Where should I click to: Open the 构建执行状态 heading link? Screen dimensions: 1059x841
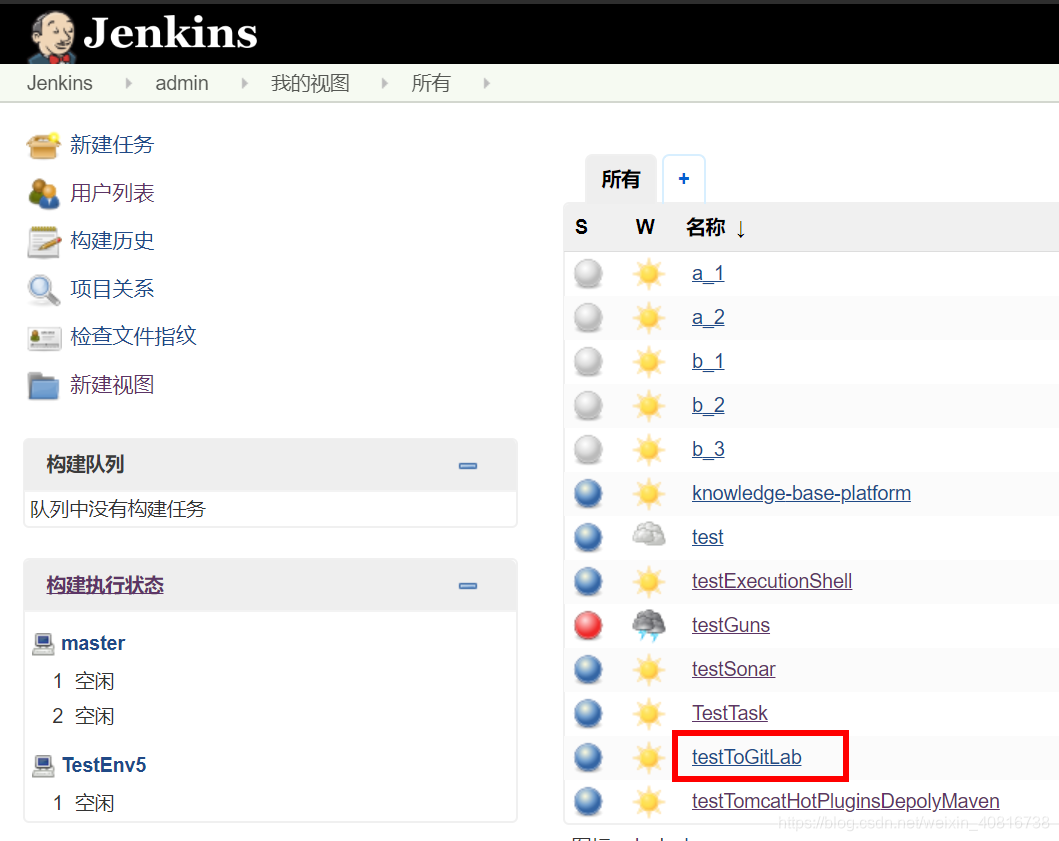click(x=105, y=585)
